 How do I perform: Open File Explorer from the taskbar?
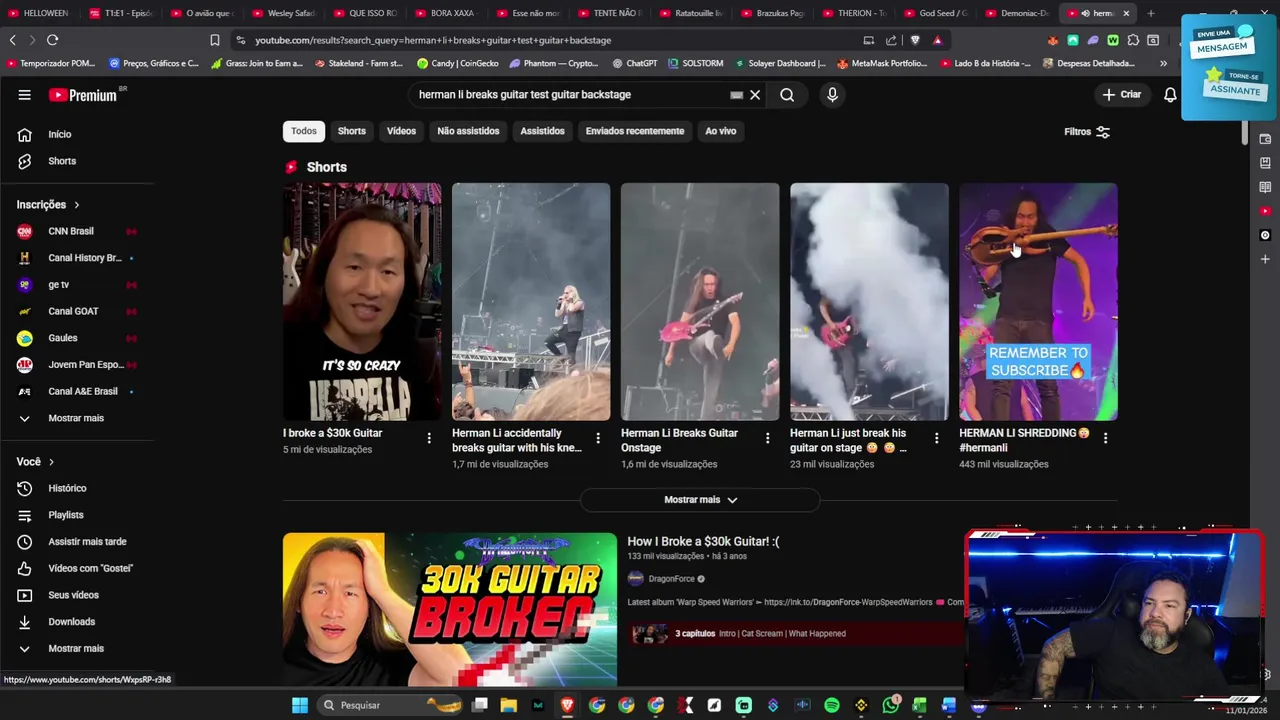[x=508, y=705]
